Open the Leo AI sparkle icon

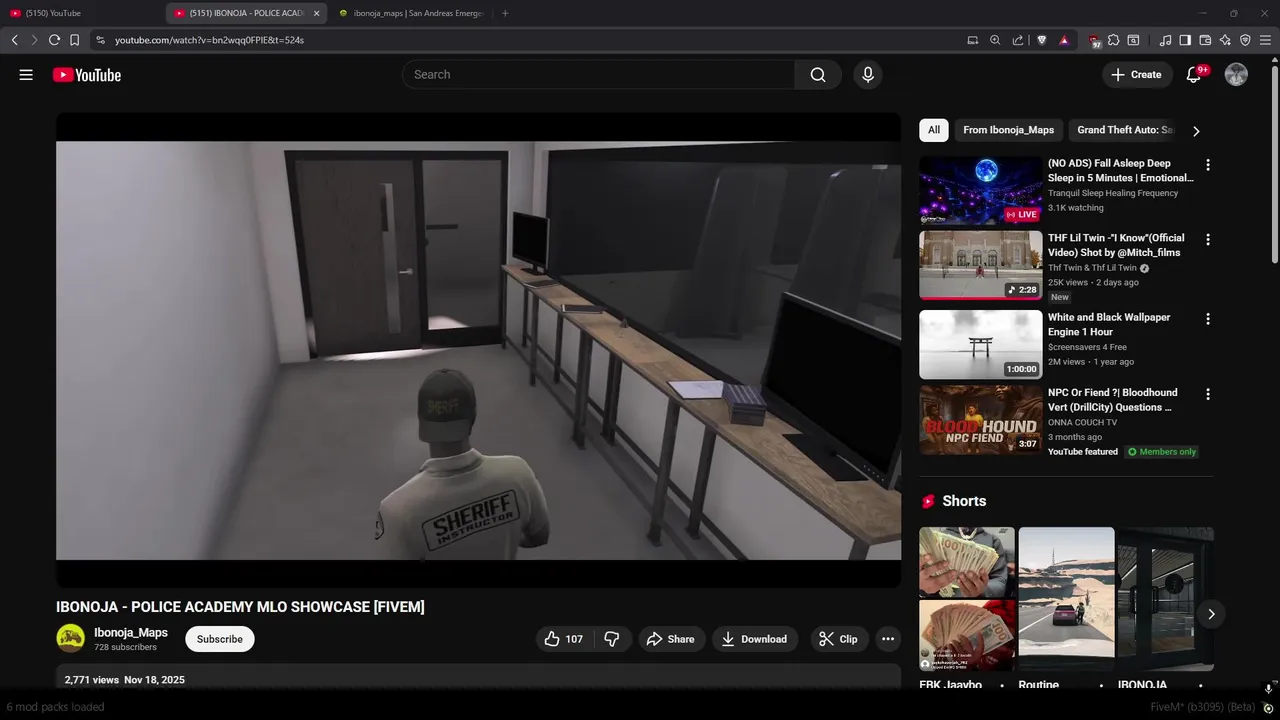point(1225,40)
